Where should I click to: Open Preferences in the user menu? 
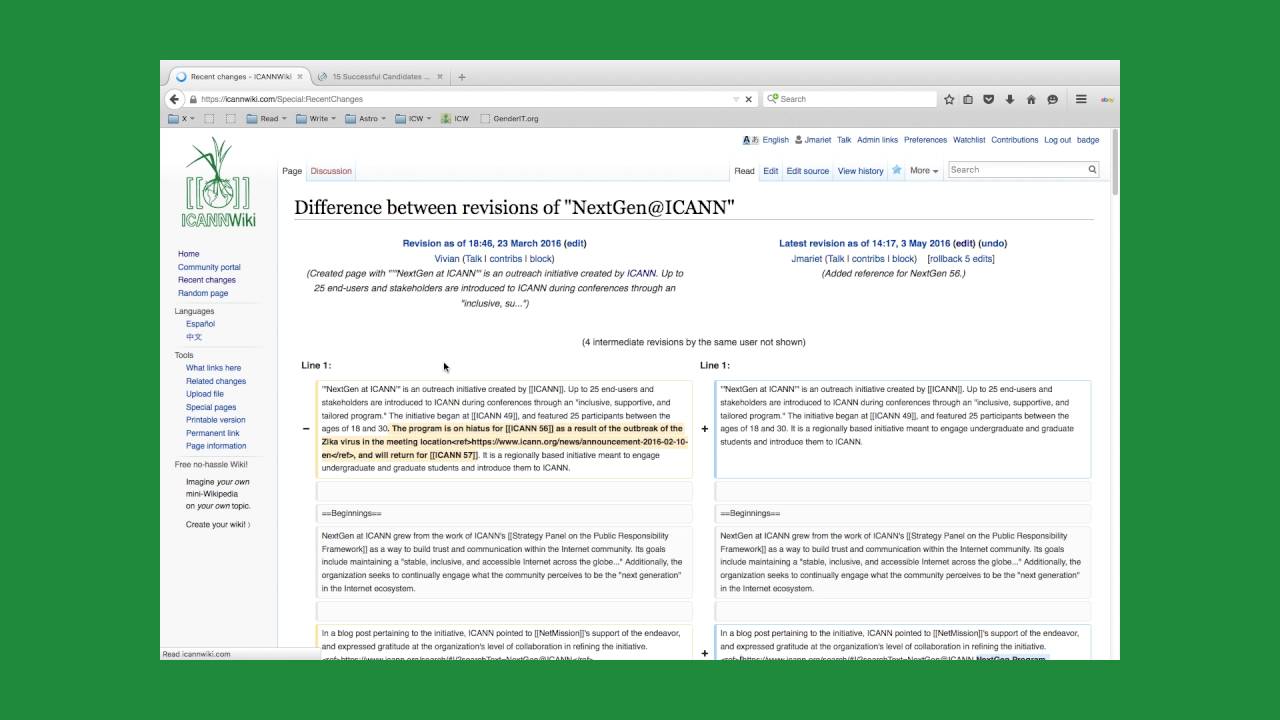[x=926, y=140]
